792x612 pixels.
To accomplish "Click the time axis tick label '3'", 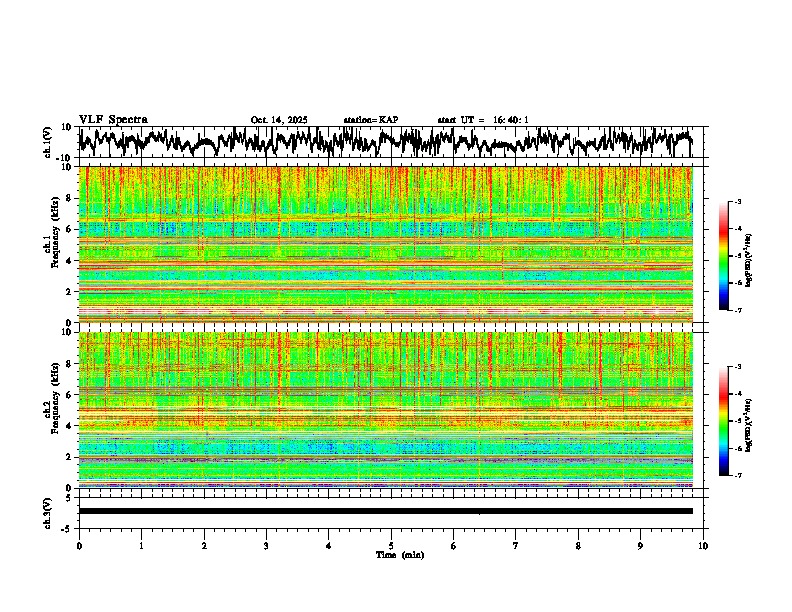I will click(266, 546).
